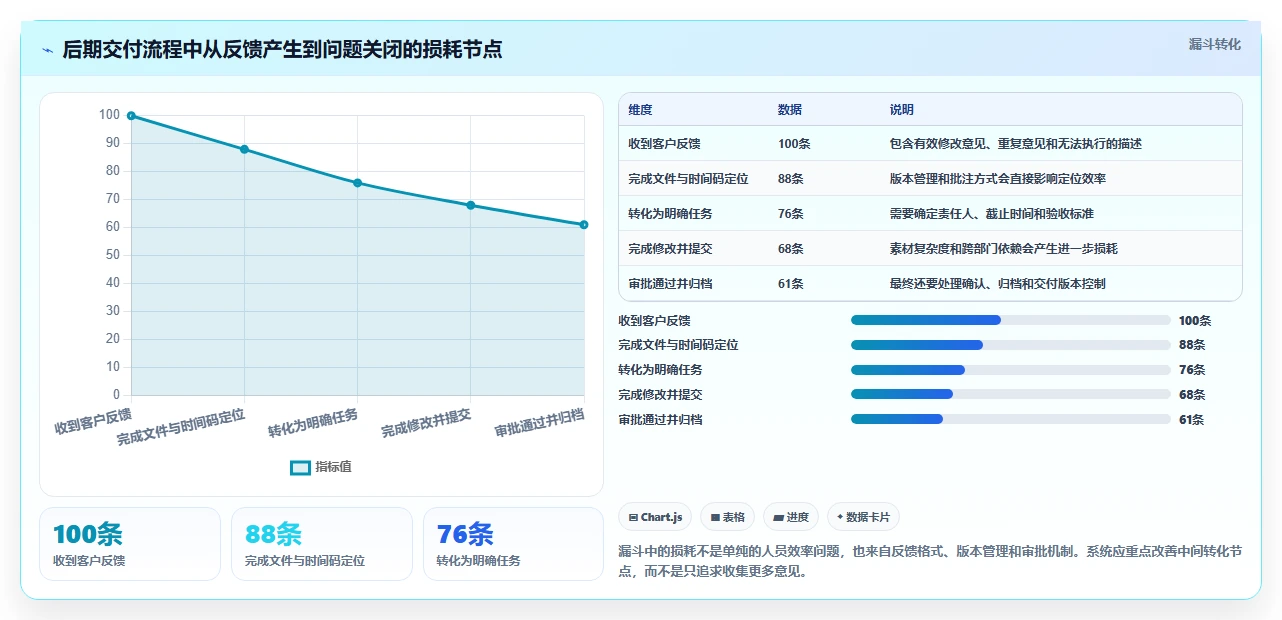Click the 漏斗转化 label in the header

pos(1215,45)
